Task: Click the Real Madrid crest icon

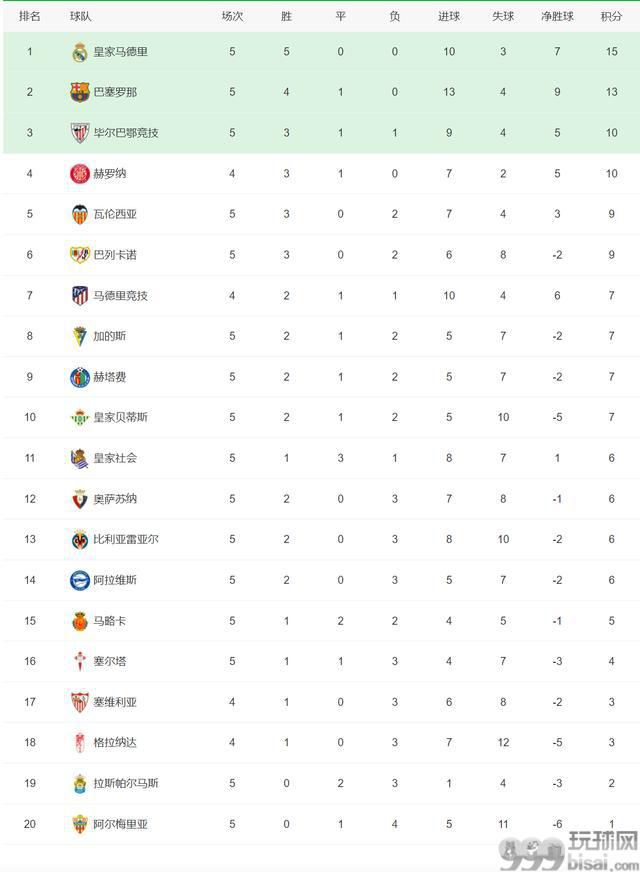Action: click(80, 52)
